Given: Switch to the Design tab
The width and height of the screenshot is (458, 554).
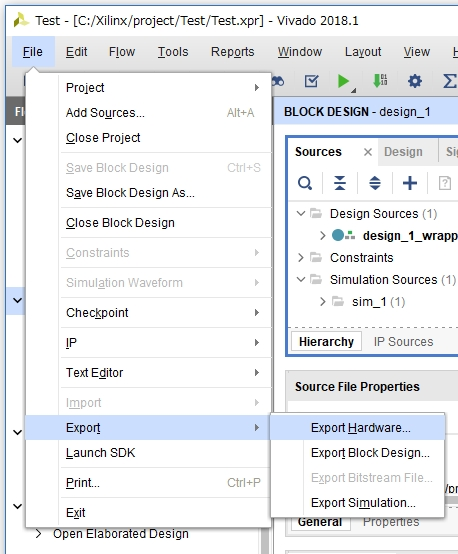Looking at the screenshot, I should coord(403,152).
